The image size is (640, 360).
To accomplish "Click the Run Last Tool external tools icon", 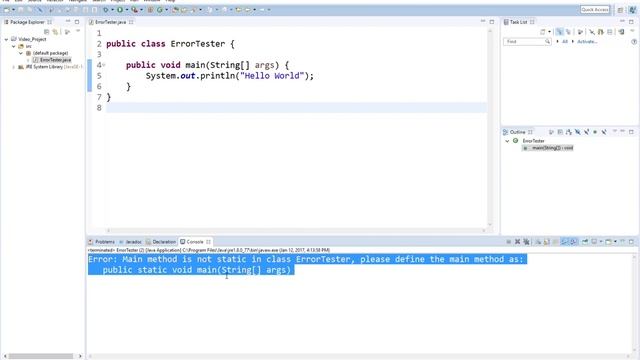I will 134,9.
